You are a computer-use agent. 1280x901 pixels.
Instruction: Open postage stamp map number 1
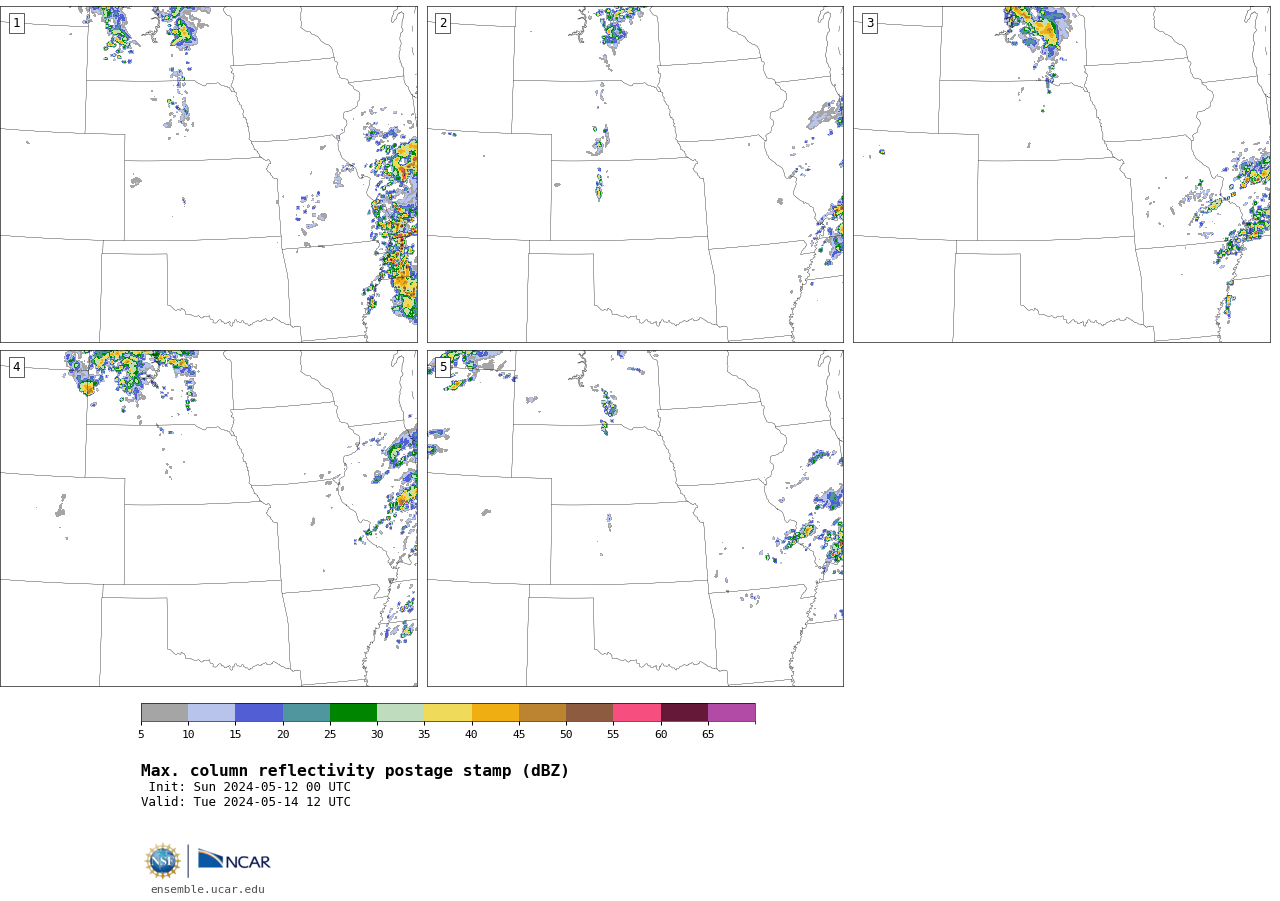(x=208, y=174)
